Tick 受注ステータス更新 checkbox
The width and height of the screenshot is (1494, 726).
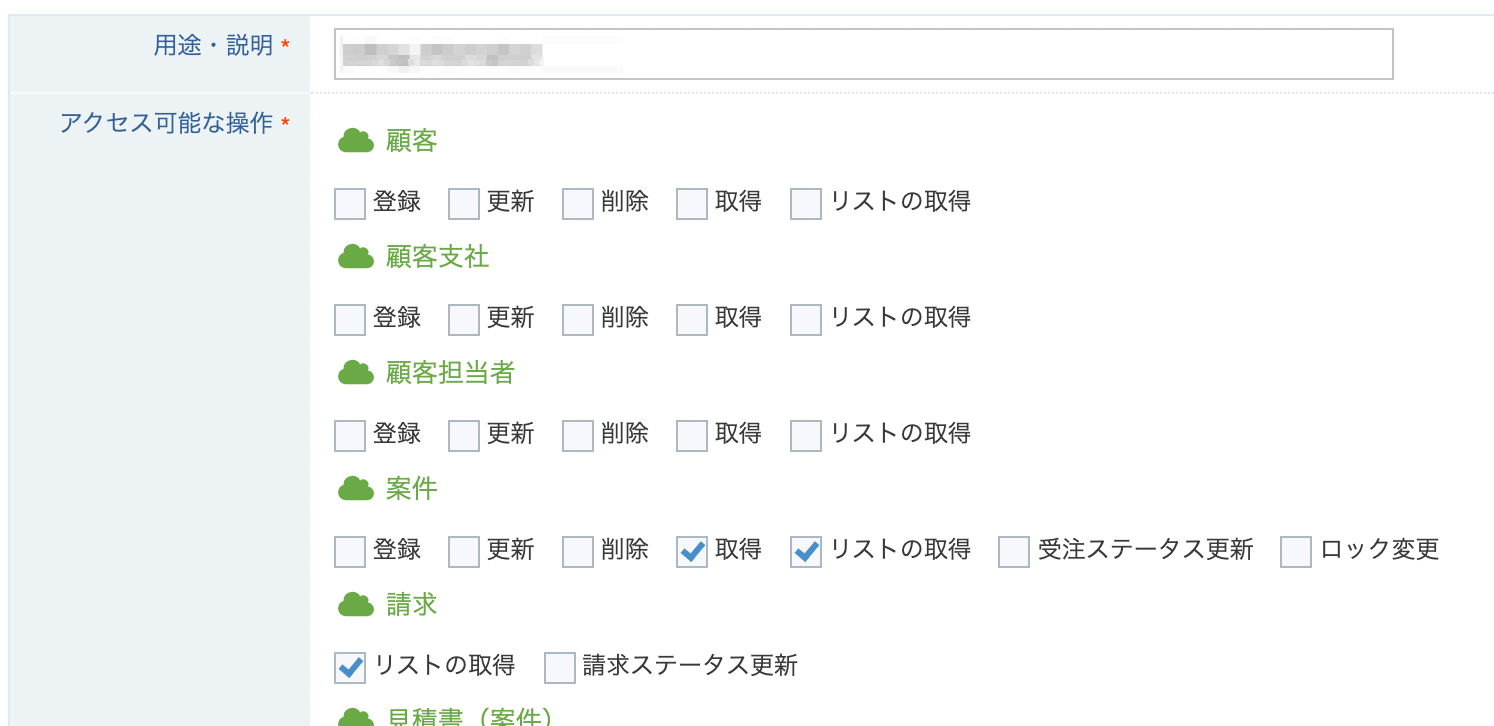pyautogui.click(x=1014, y=552)
